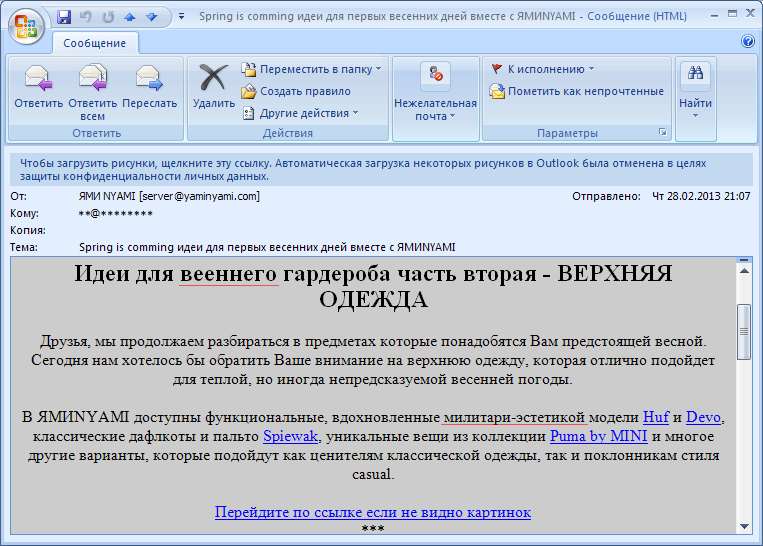Click the Нежелательная почта junk icon
This screenshot has height=546, width=763.
(436, 75)
